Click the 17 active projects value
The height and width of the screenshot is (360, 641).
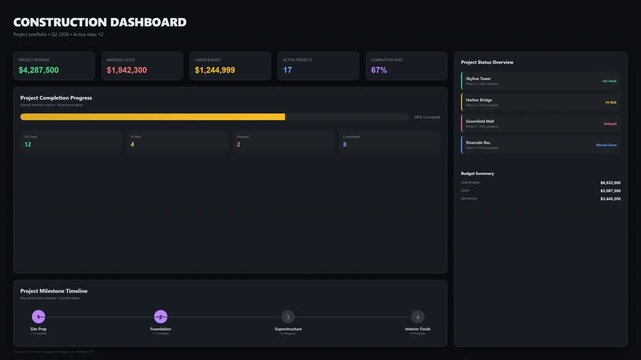pyautogui.click(x=287, y=70)
